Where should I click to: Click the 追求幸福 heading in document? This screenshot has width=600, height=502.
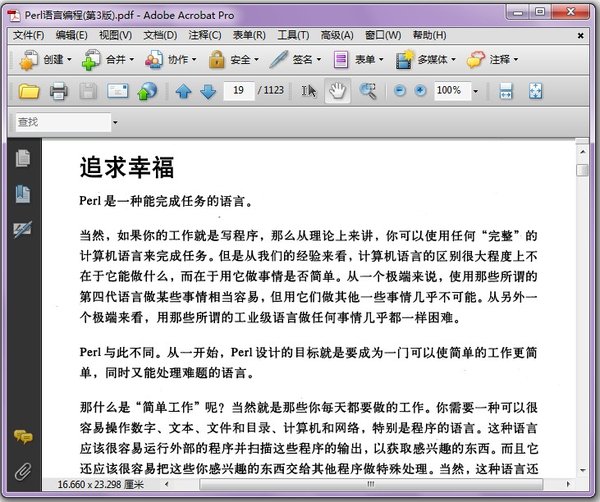click(x=127, y=167)
